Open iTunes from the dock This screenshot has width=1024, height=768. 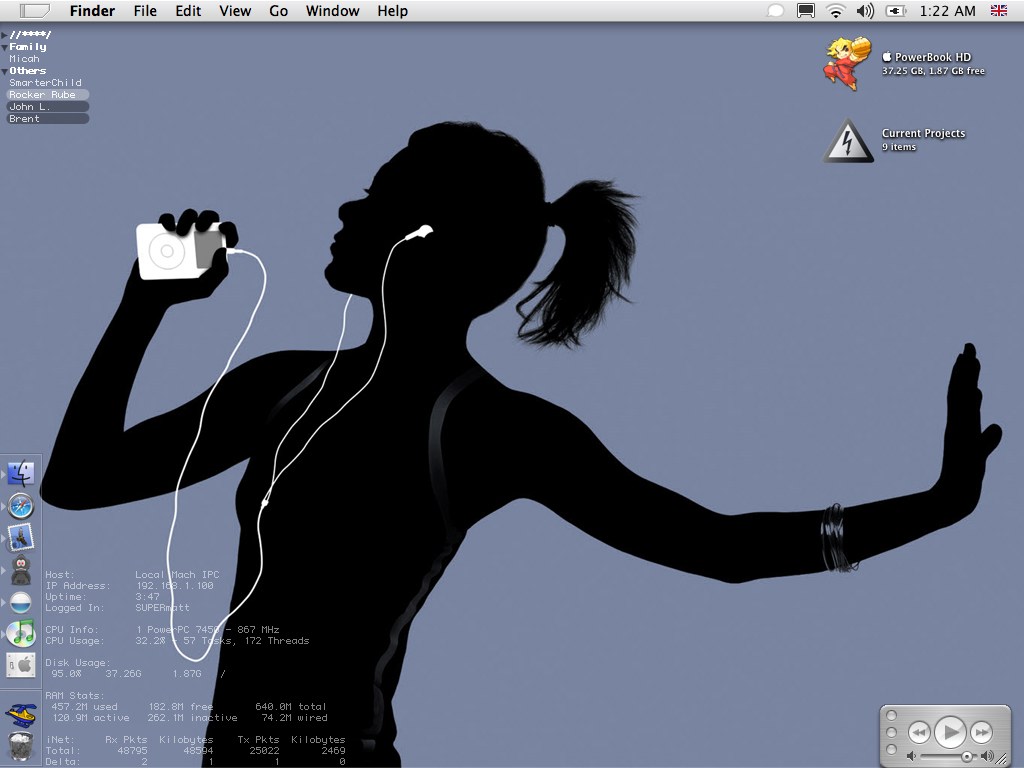(21, 633)
